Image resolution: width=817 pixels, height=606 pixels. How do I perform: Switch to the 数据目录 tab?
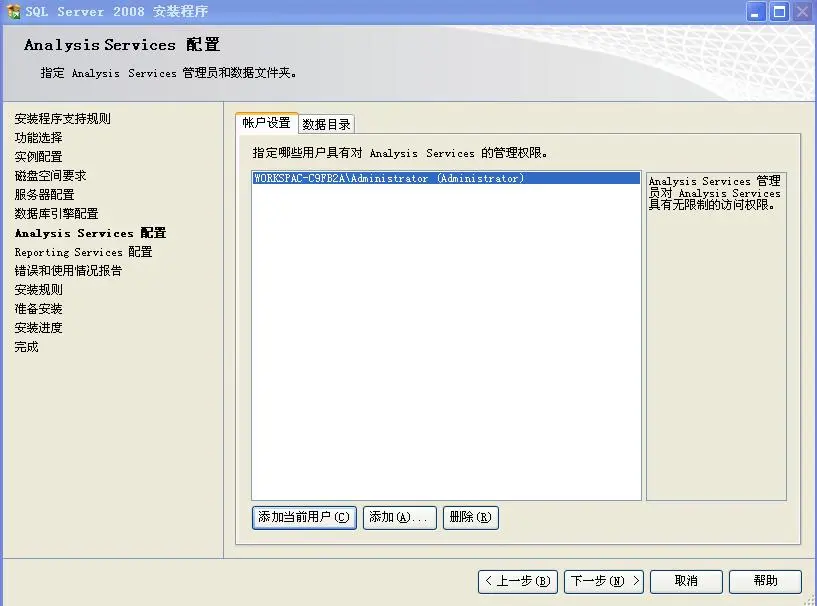click(327, 125)
